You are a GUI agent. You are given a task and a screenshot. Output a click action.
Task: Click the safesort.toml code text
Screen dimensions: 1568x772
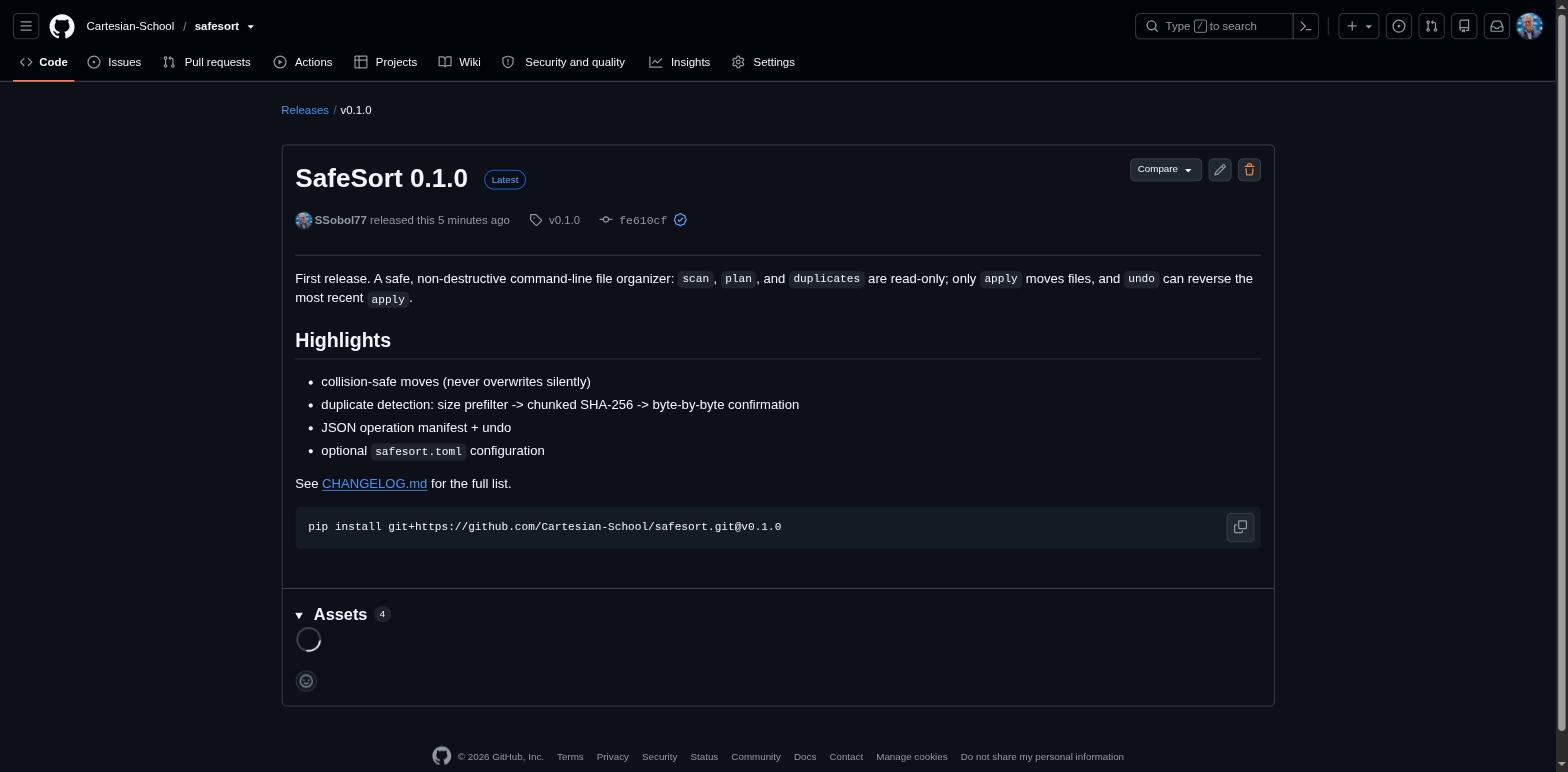point(418,451)
